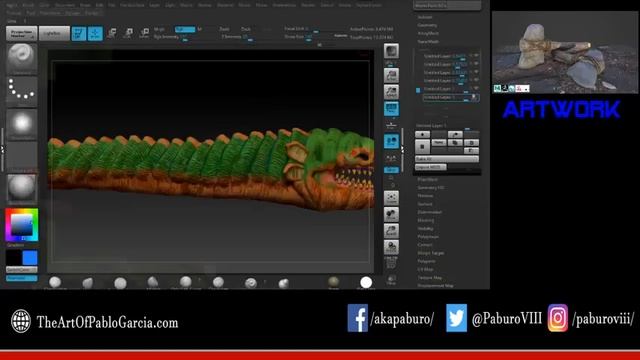The height and width of the screenshot is (360, 640).
Task: Select the Scale transform mode in top shelf
Action: tap(128, 33)
